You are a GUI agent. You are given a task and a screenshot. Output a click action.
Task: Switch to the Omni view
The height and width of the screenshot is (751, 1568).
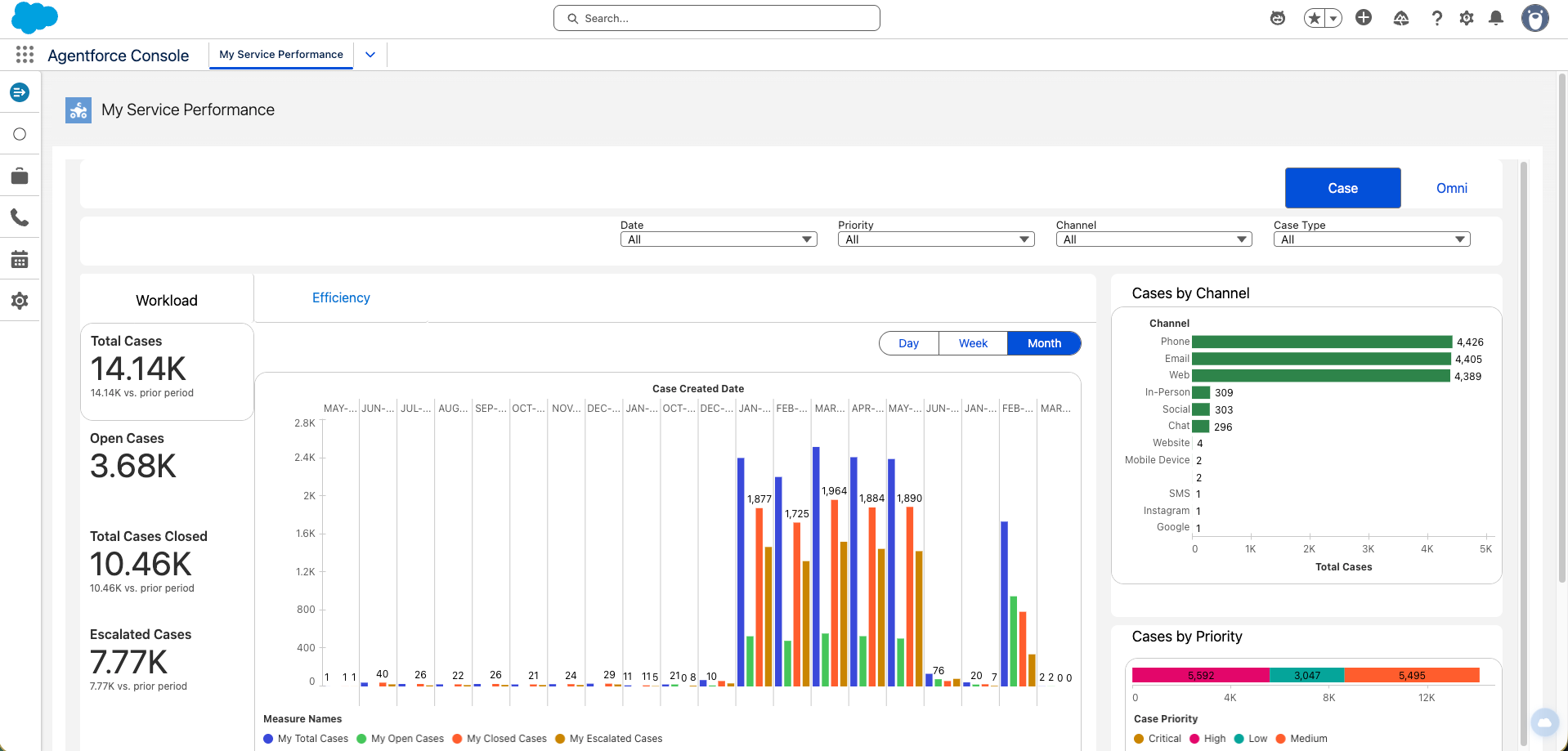tap(1451, 188)
